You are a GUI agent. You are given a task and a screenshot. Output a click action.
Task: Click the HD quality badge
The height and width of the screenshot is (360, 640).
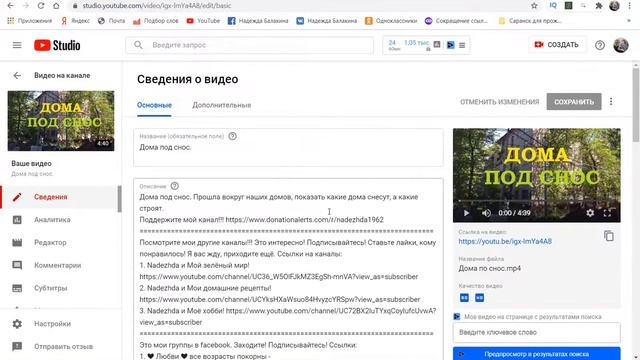pos(480,298)
